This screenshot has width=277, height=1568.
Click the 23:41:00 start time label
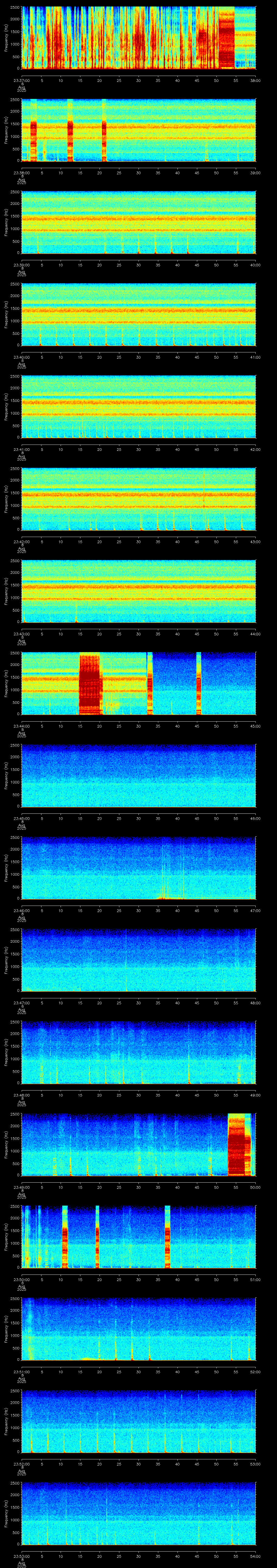click(x=21, y=449)
